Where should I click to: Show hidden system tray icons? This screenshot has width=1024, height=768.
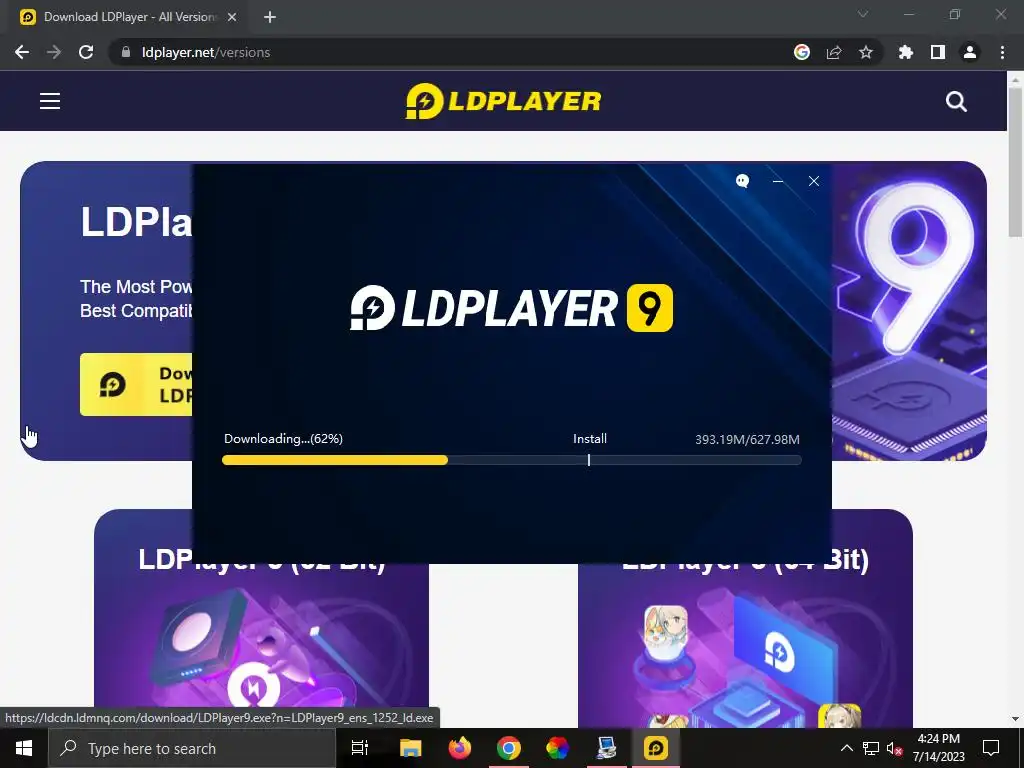coord(846,748)
